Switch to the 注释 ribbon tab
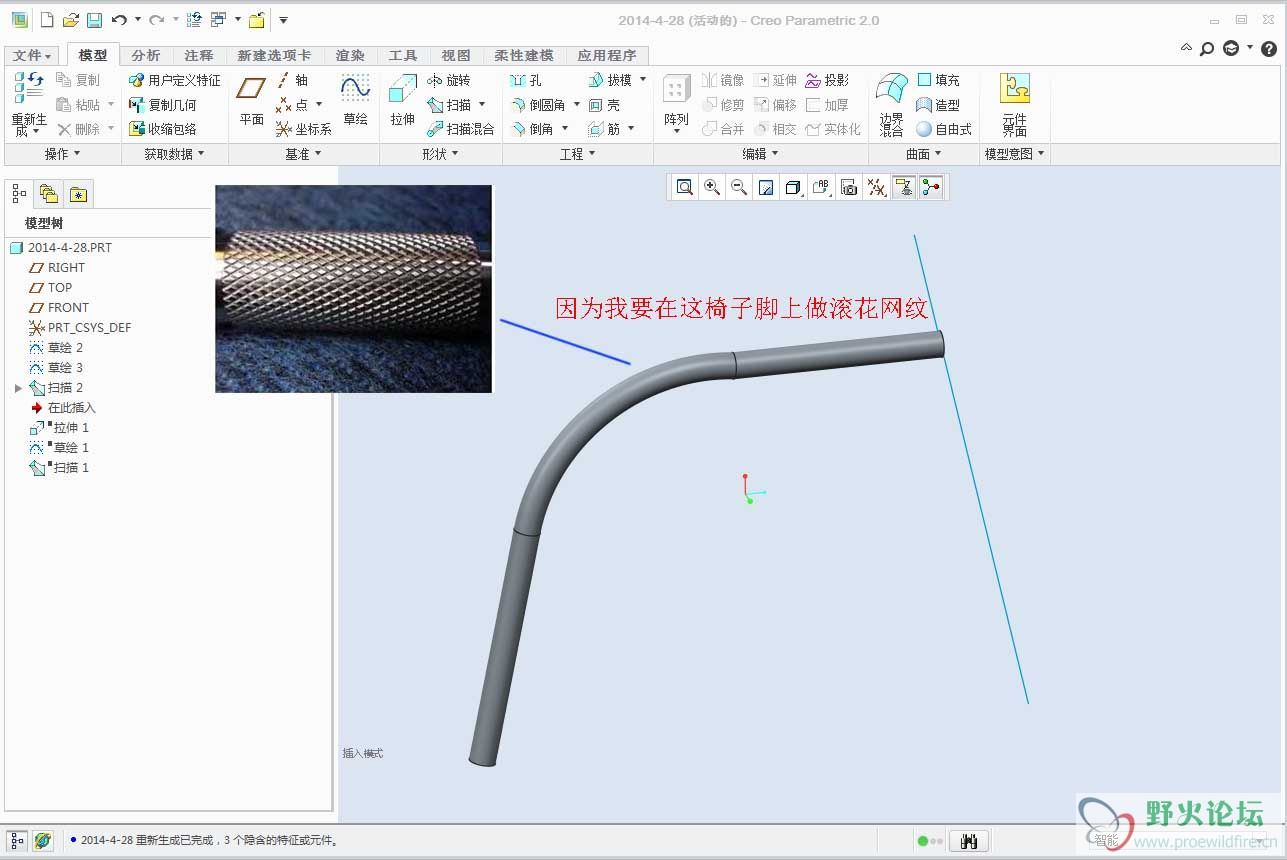The height and width of the screenshot is (860, 1287). click(199, 56)
